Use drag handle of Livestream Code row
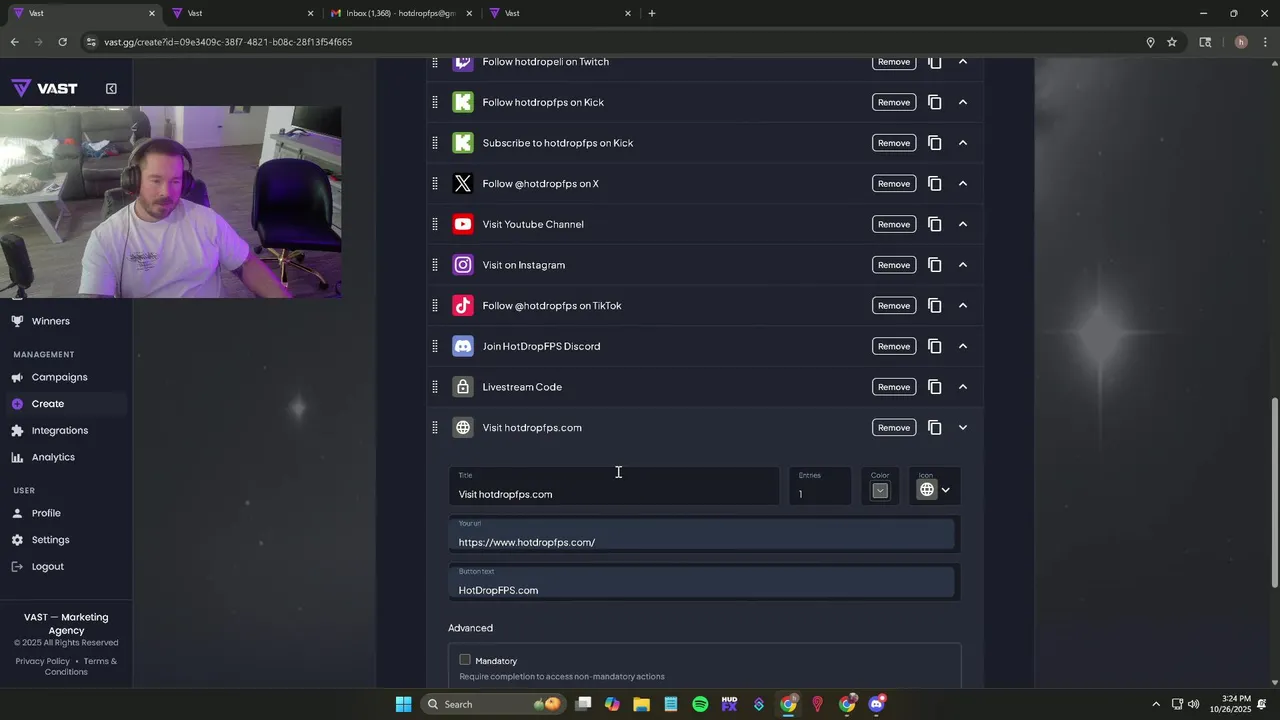Screen dimensions: 1280x720 point(434,387)
